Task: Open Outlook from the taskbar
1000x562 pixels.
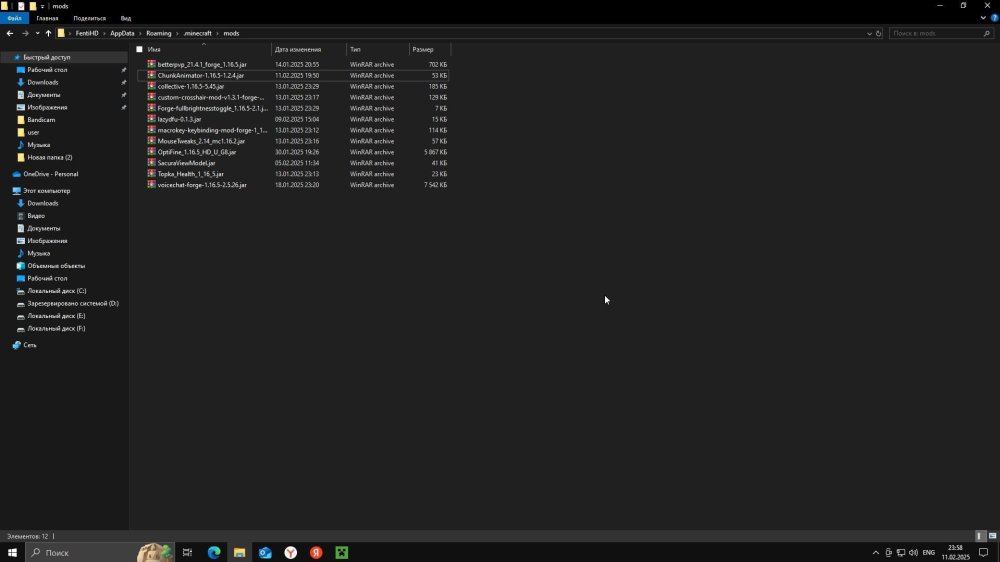Action: coord(265,552)
